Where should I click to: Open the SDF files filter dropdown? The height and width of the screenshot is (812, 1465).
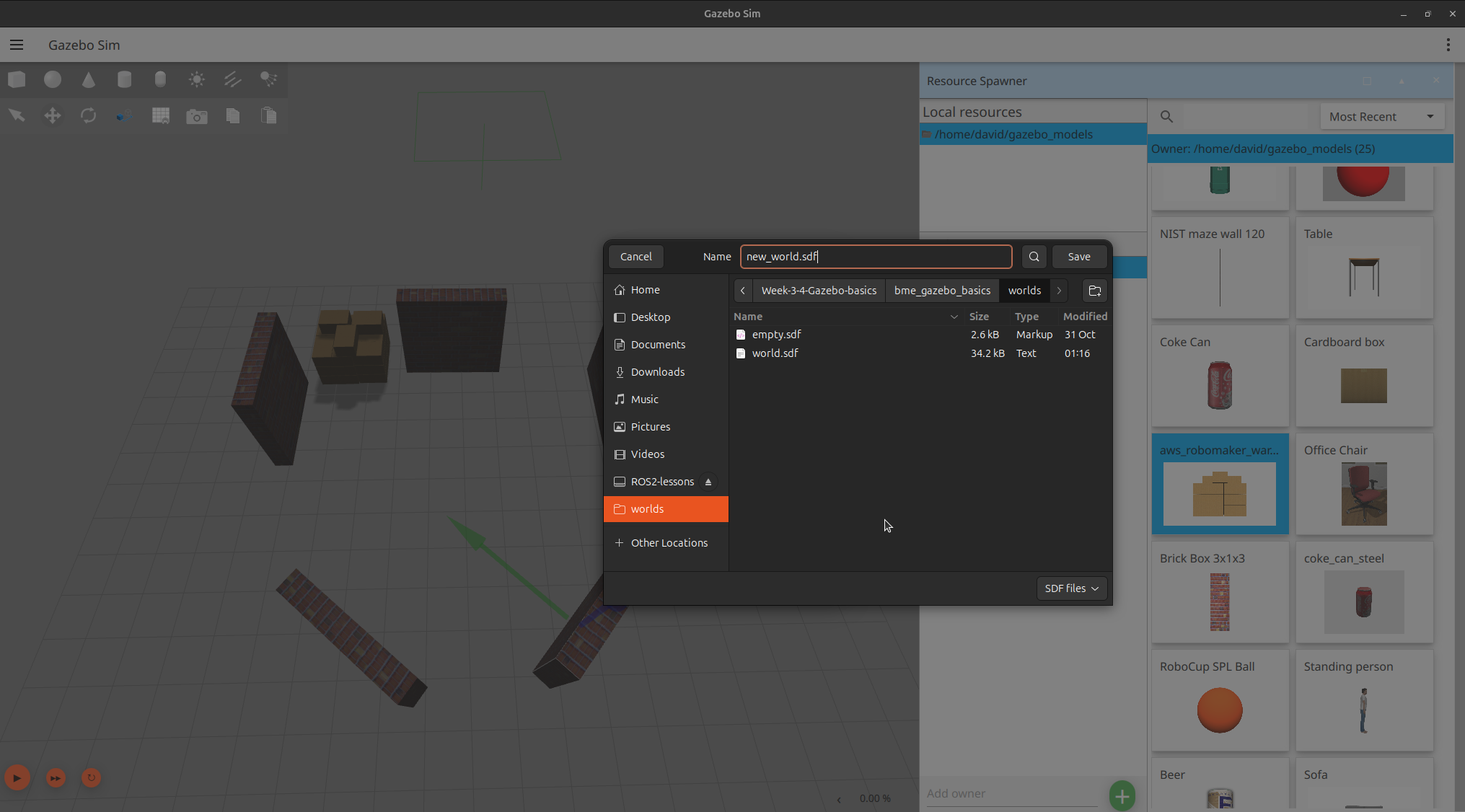[1071, 588]
